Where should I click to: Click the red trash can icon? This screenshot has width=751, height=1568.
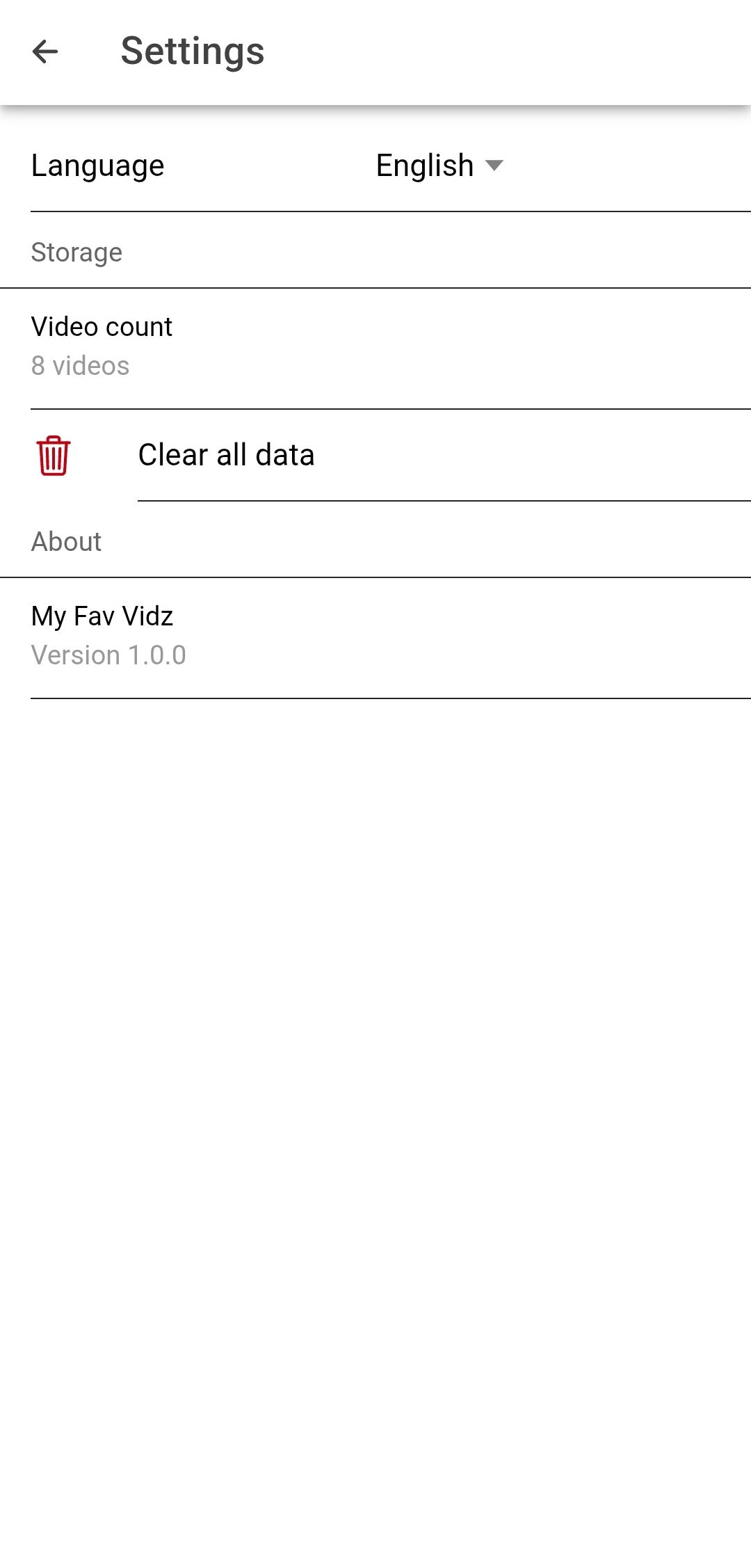tap(54, 456)
